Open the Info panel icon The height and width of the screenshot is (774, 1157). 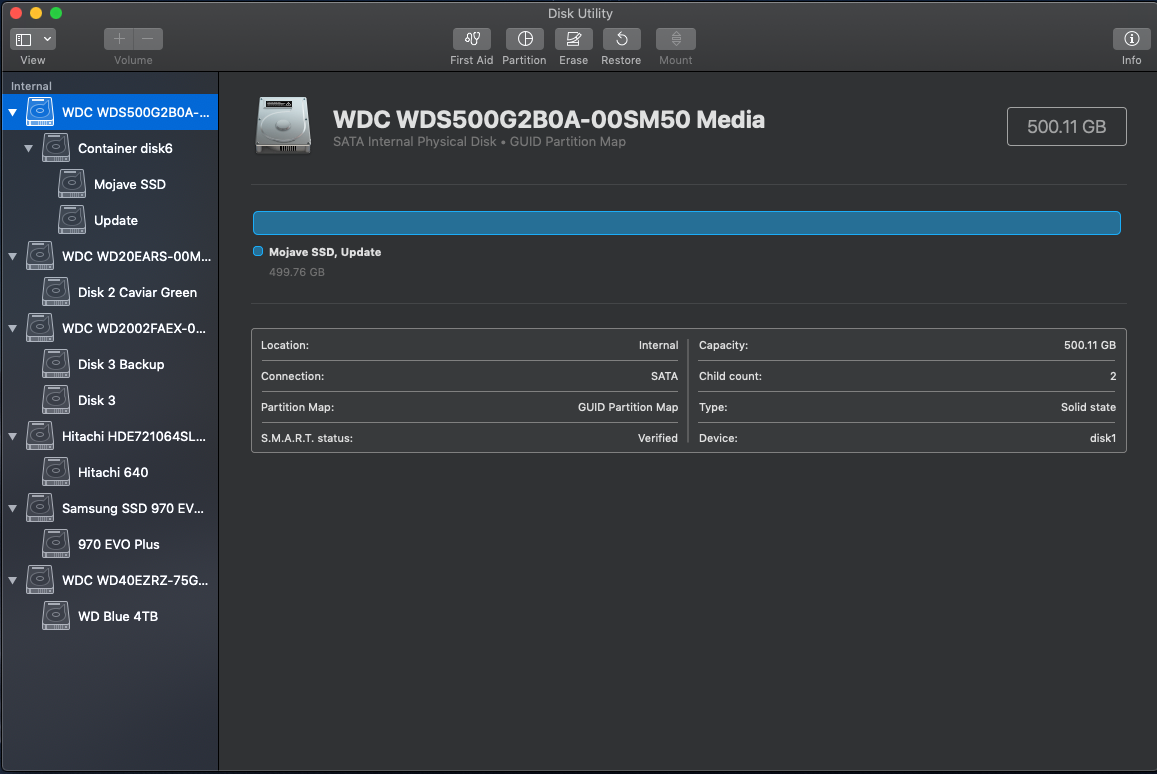coord(1131,39)
